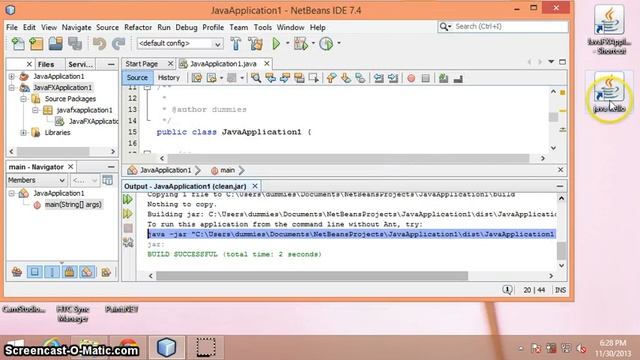Open the Navigate menu

coord(76,27)
